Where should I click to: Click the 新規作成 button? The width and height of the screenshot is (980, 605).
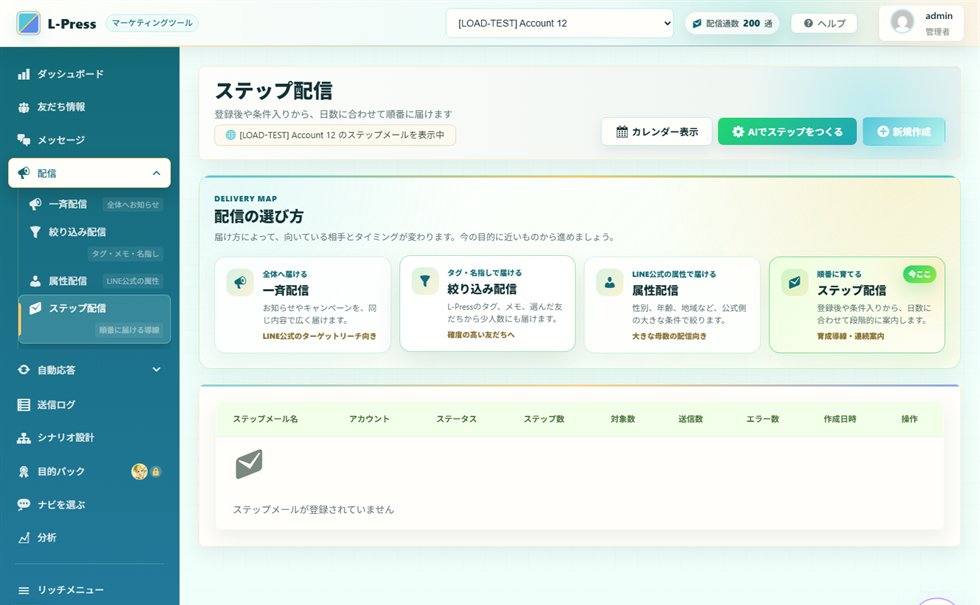tap(904, 132)
